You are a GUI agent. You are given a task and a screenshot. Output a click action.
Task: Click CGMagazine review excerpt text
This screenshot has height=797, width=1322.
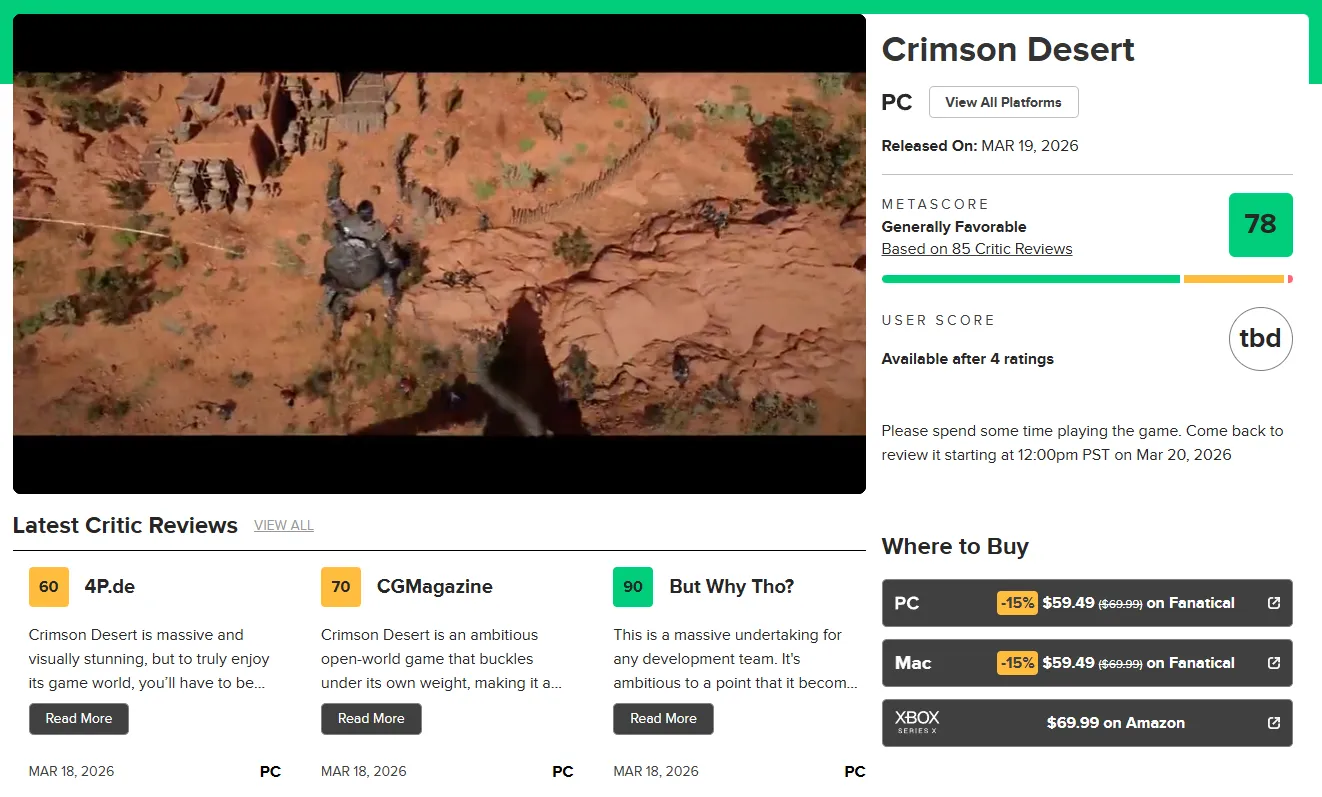[441, 659]
